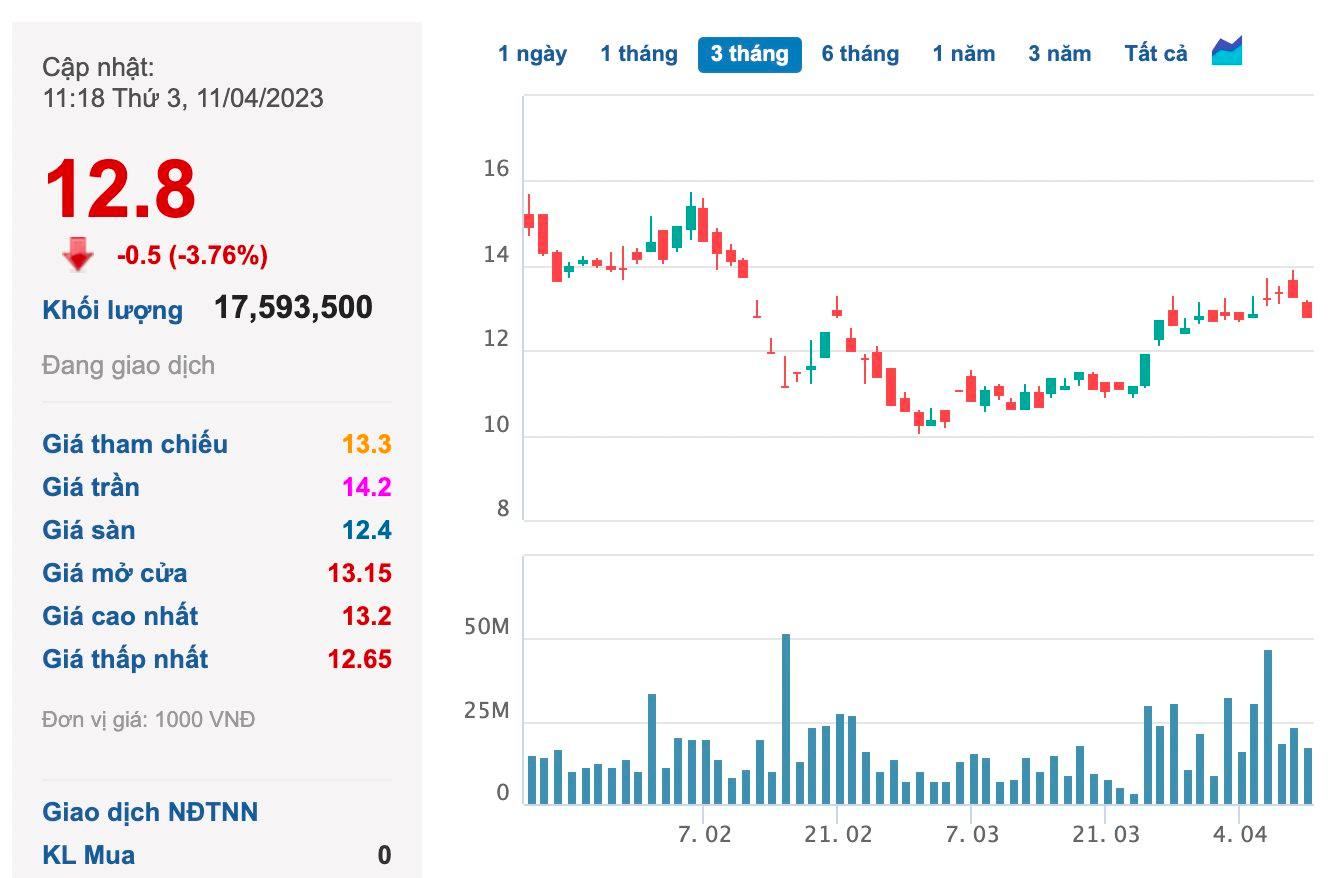
Task: Click the current price 12.8
Action: tap(120, 188)
